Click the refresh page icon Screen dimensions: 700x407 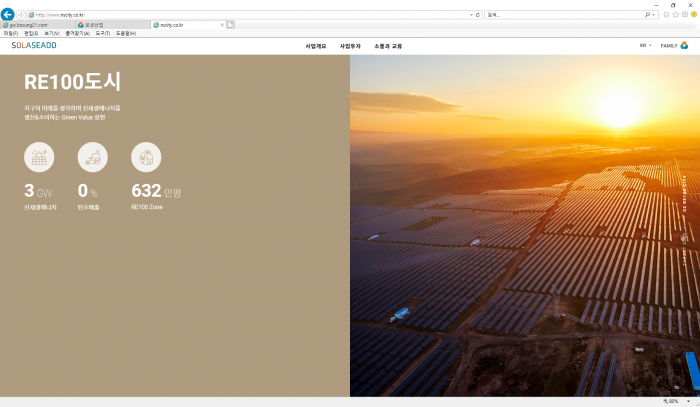click(478, 15)
